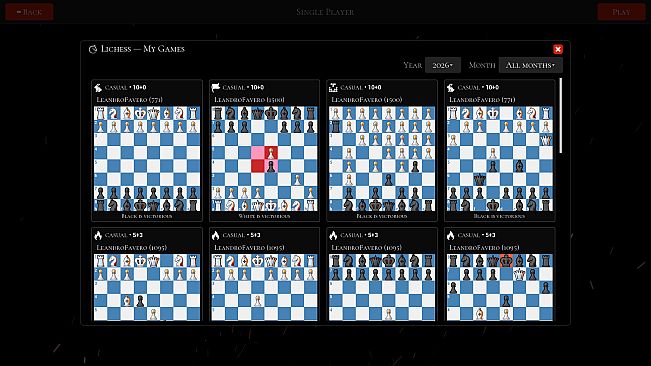
Task: Click 'LeandroFavero (1095)' above bishop-facing-pawn board
Action: coord(132,247)
